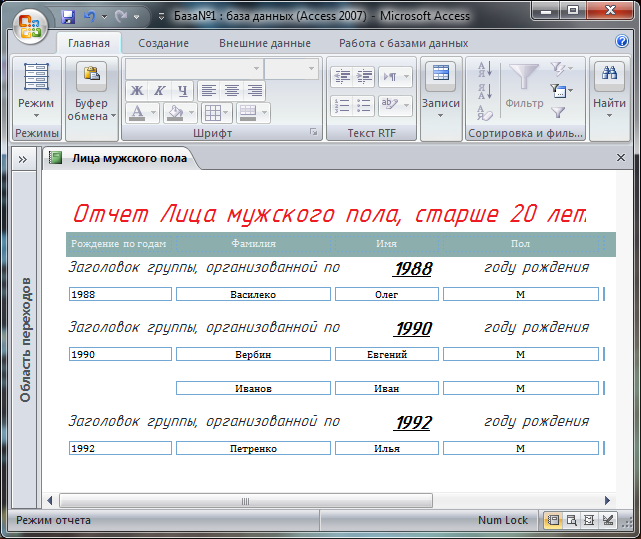Toggle the applied filter funnel
This screenshot has height=539, width=641.
coord(558,112)
